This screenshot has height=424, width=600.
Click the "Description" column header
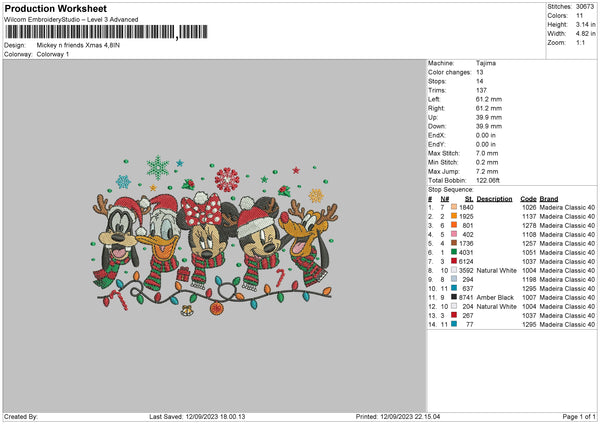[x=494, y=199]
